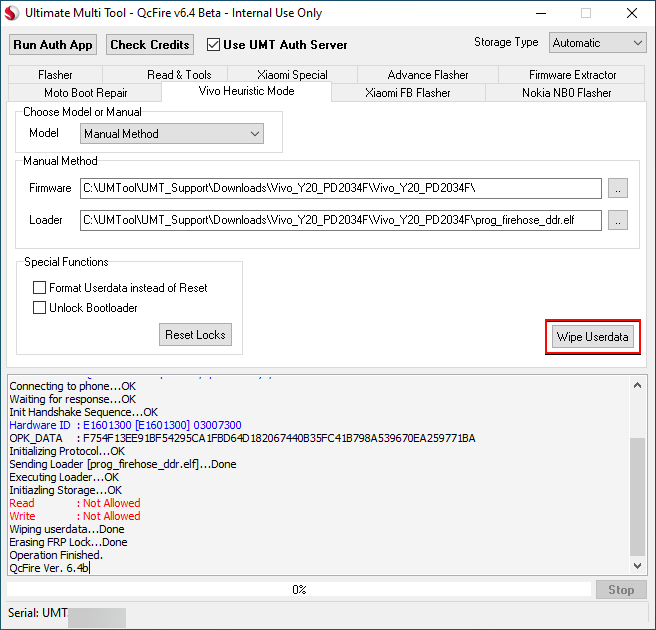Viewport: 656px width, 630px height.
Task: Enable Format Userdata instead of Reset
Action: [x=40, y=288]
